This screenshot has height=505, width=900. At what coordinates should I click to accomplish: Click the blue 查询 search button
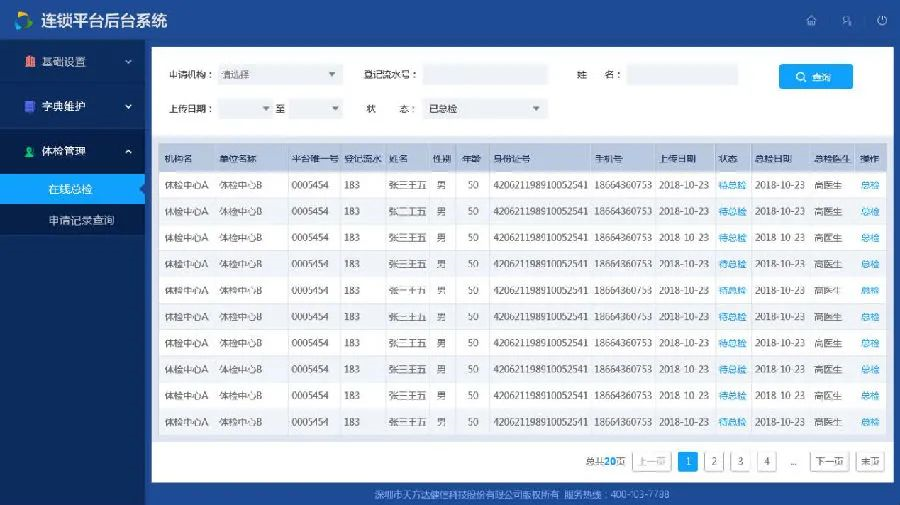tap(815, 77)
